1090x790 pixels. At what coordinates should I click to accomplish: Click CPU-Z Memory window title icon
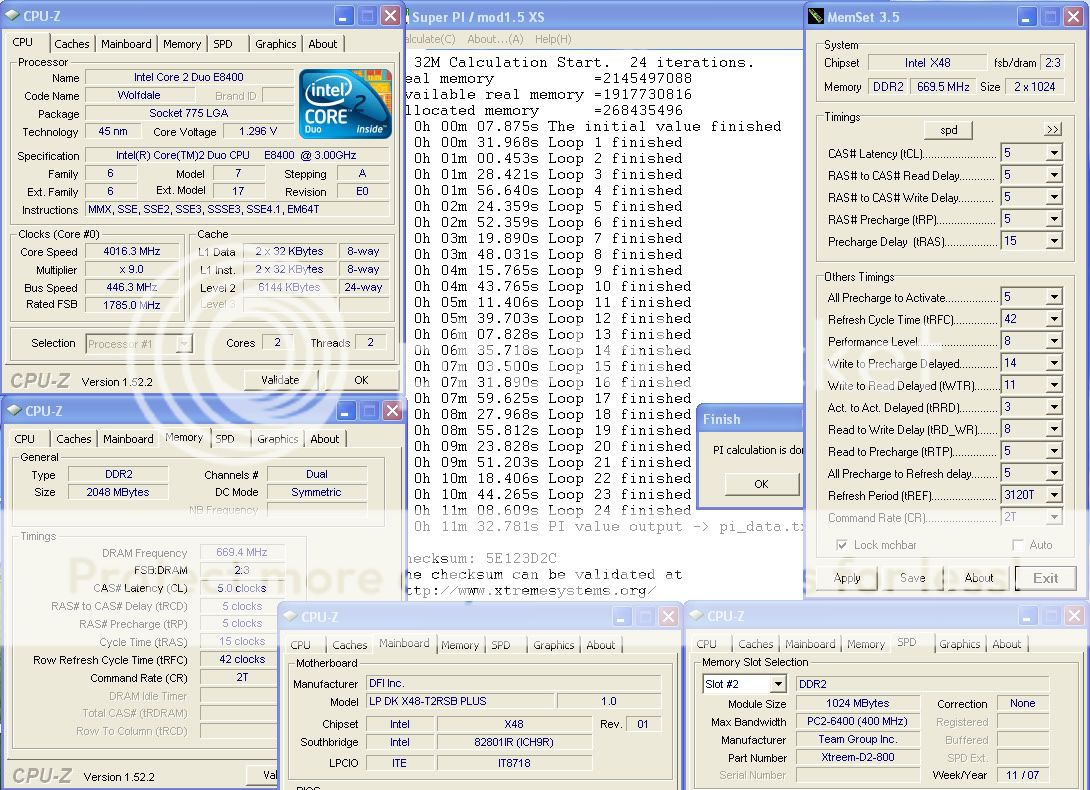click(15, 410)
